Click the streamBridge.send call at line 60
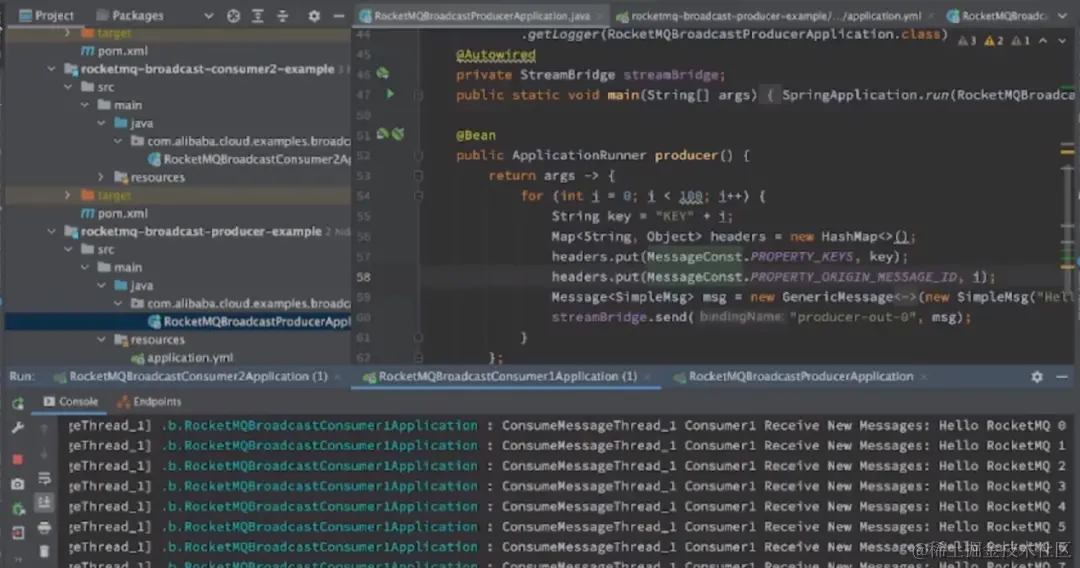This screenshot has width=1080, height=568. (x=760, y=317)
